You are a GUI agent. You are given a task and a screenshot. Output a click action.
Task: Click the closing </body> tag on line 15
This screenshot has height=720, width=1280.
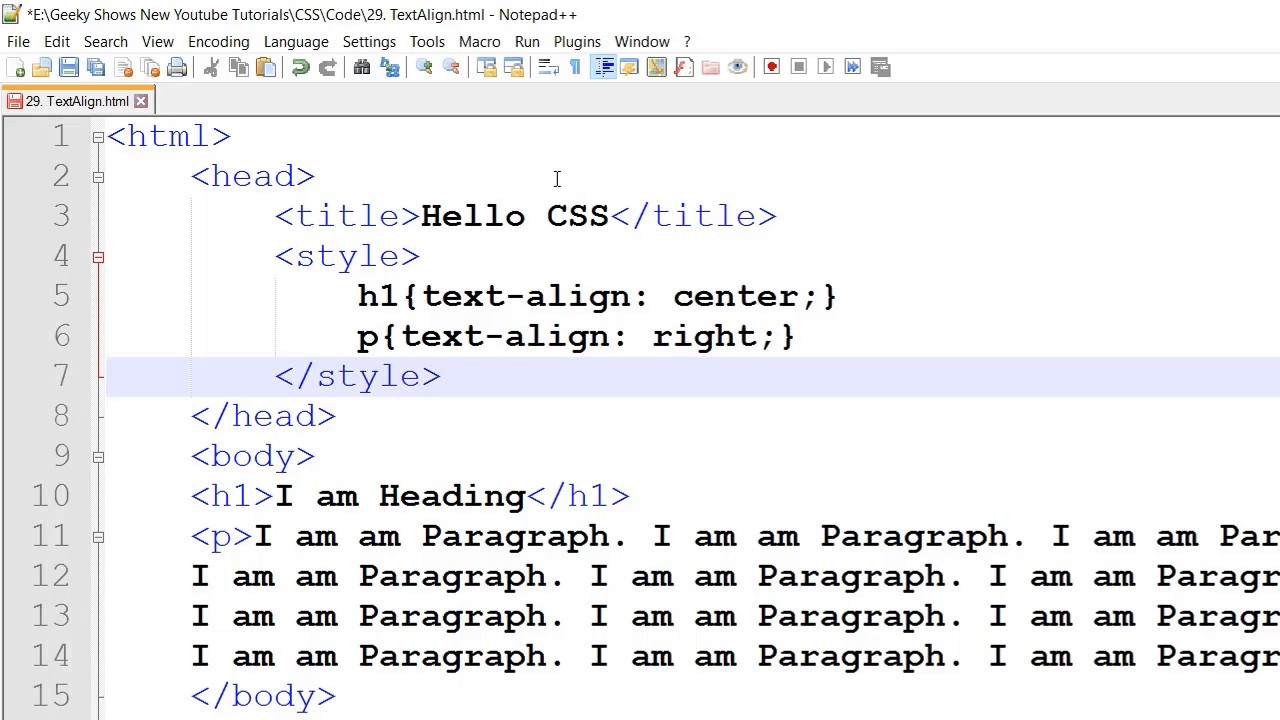click(x=264, y=696)
